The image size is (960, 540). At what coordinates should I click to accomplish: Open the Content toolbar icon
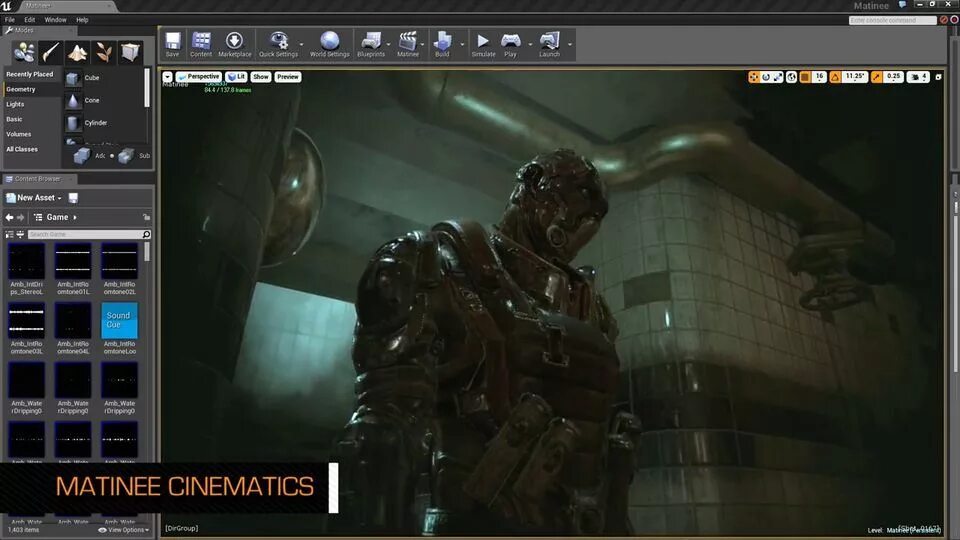(x=201, y=41)
